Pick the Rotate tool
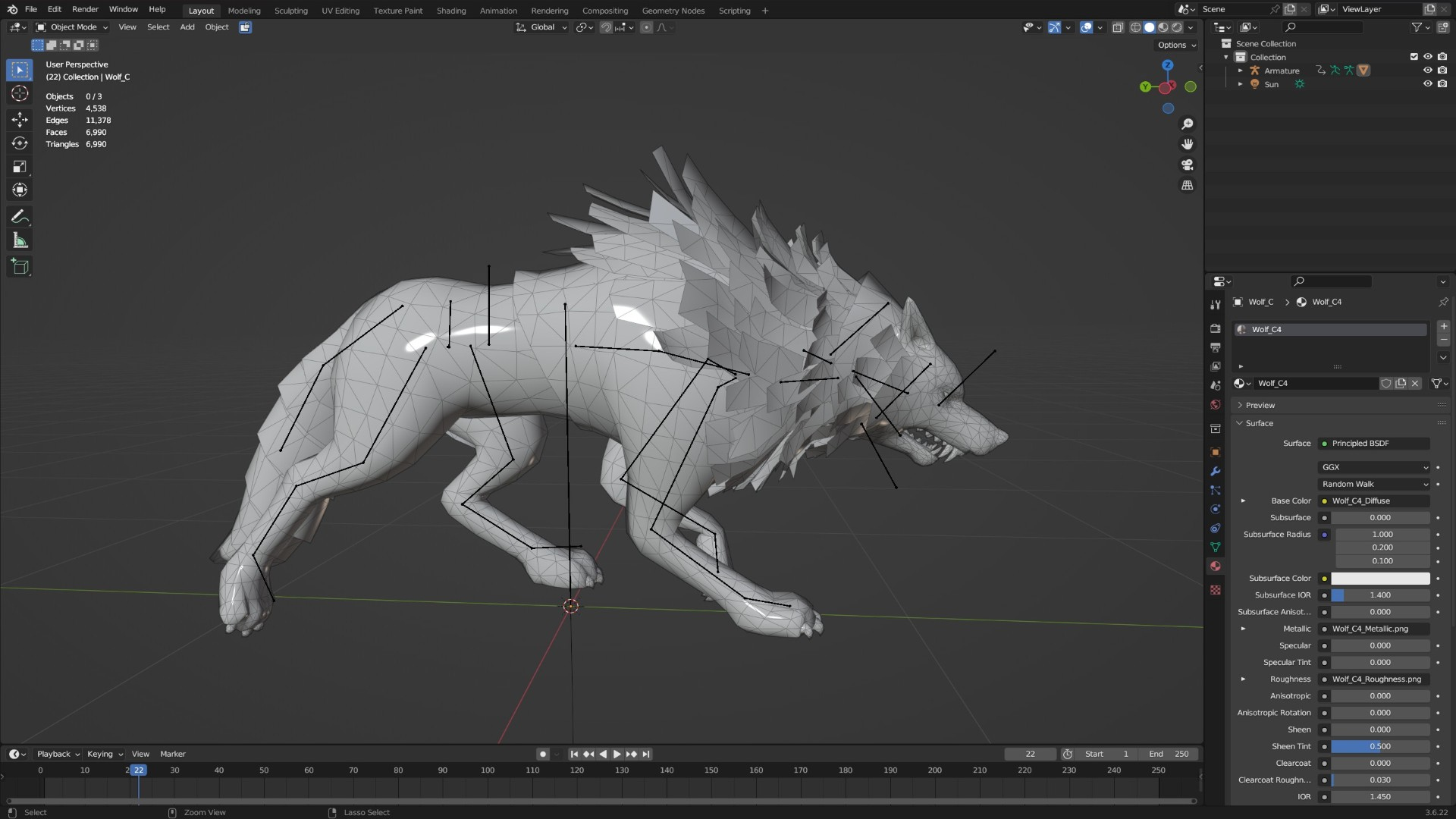This screenshot has width=1456, height=819. (x=20, y=143)
